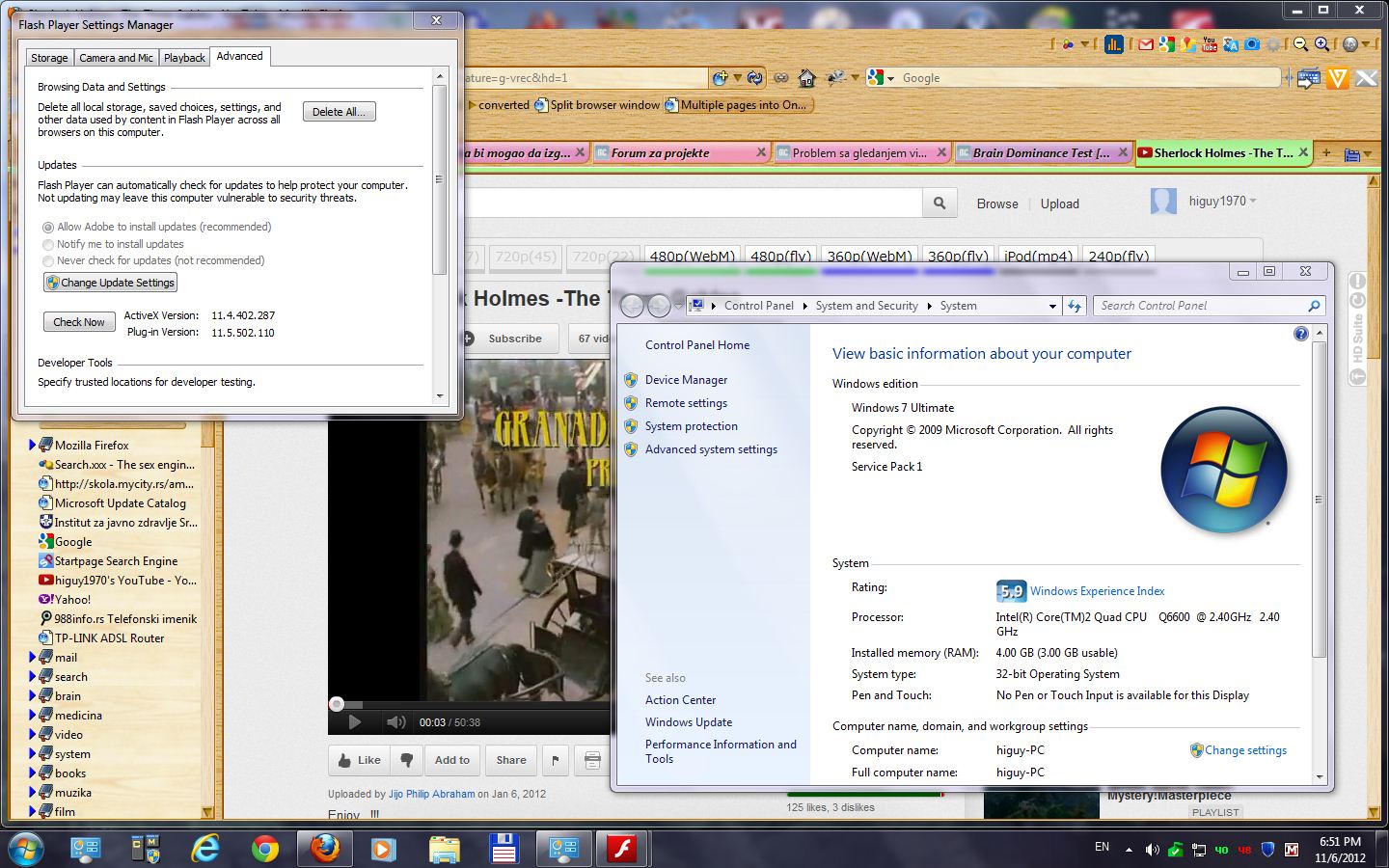Switch to the Playback tab
The height and width of the screenshot is (868, 1389).
[184, 58]
